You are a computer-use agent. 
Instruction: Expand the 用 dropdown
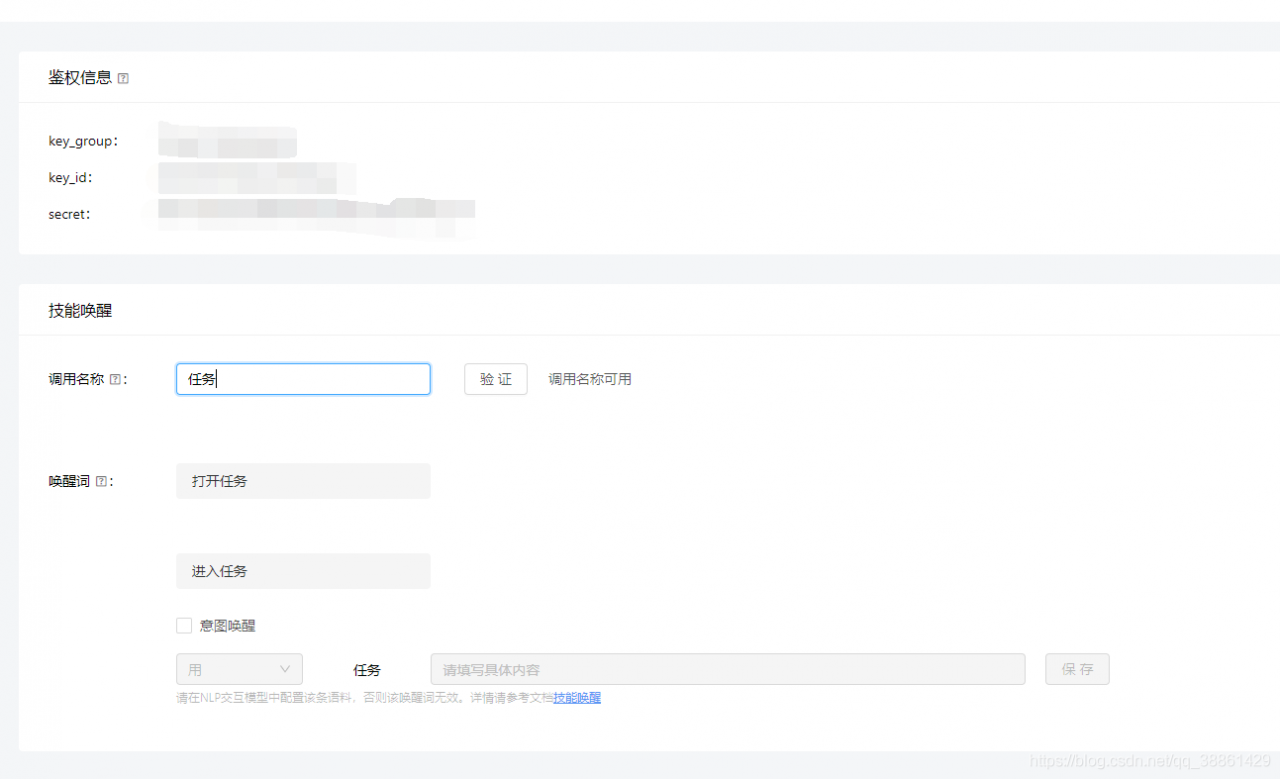pos(239,669)
